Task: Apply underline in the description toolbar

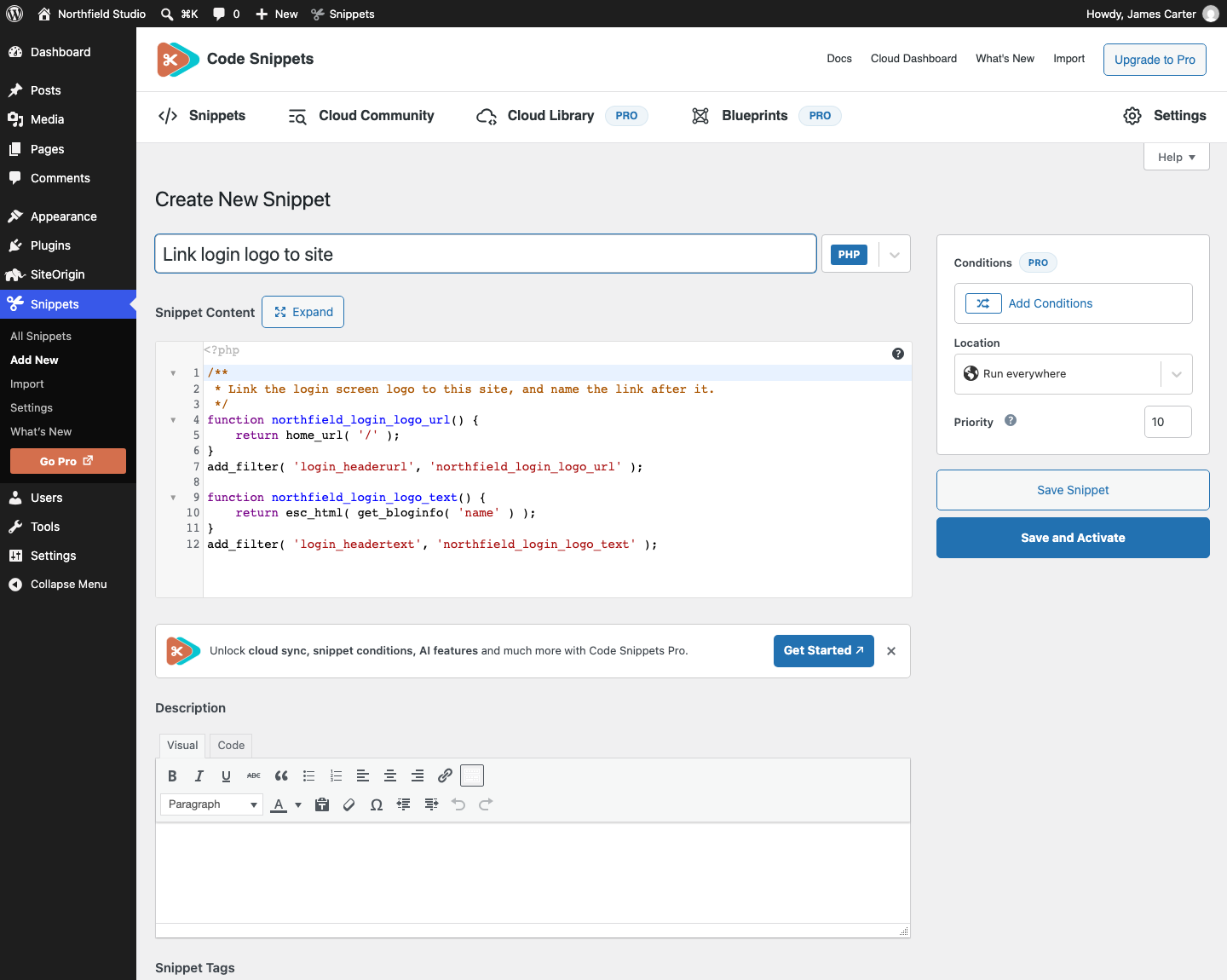Action: coord(226,775)
